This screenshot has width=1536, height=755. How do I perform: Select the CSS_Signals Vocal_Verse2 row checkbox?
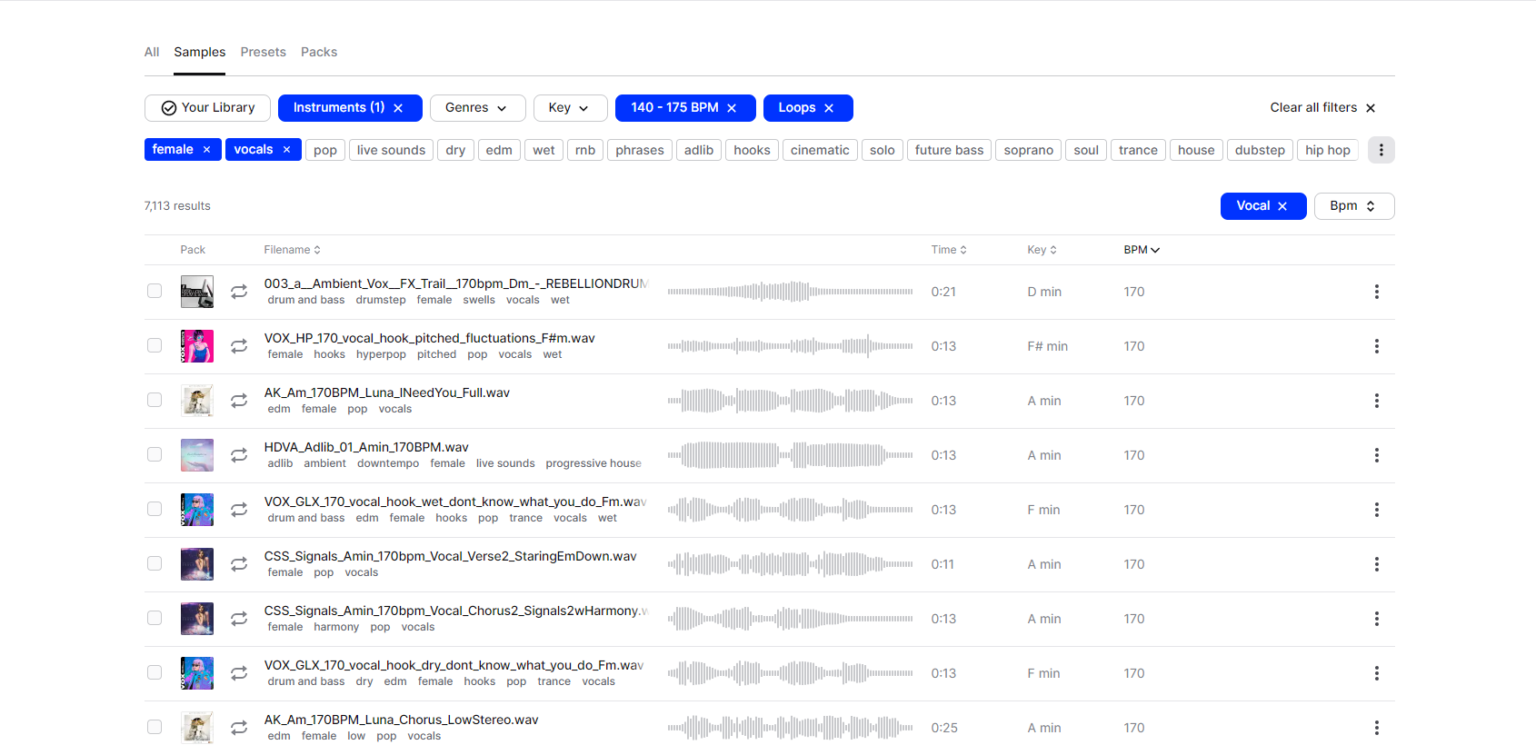tap(154, 563)
